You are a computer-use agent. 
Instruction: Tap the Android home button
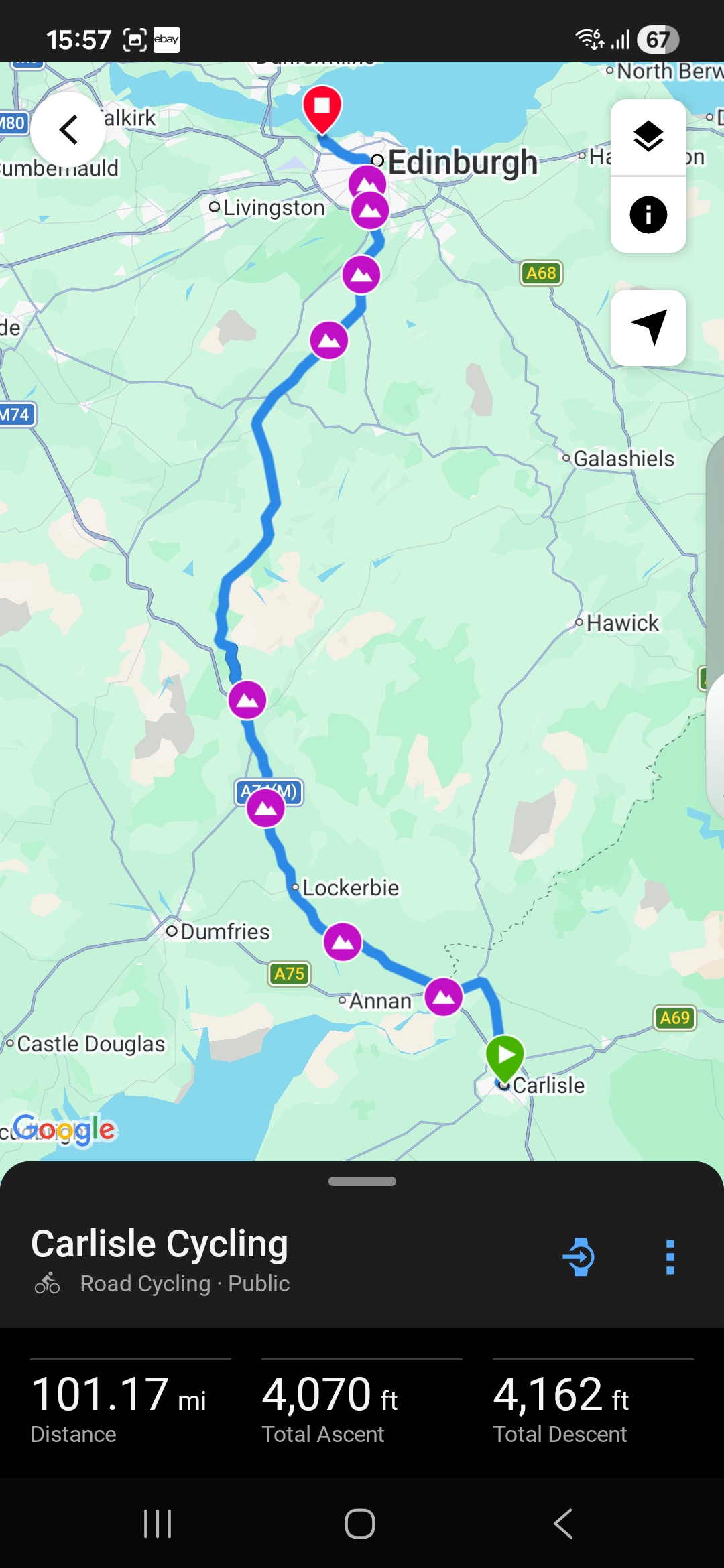pos(360,1523)
